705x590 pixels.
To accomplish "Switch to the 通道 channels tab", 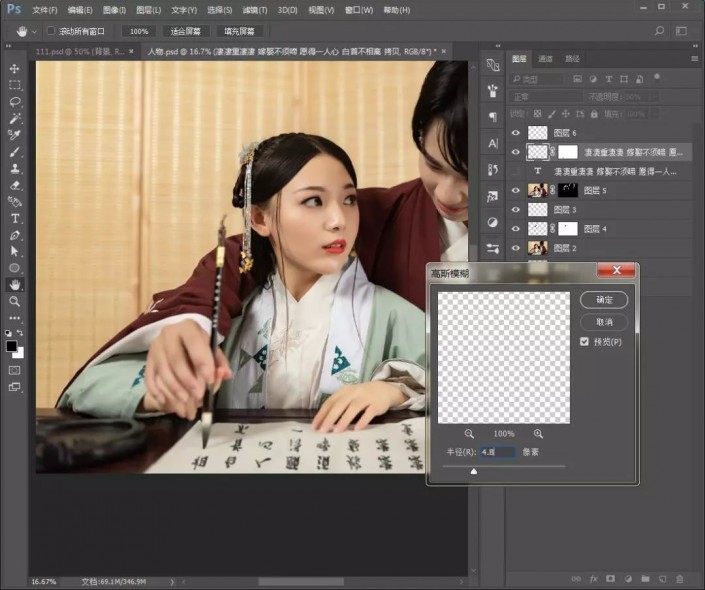I will [x=545, y=58].
